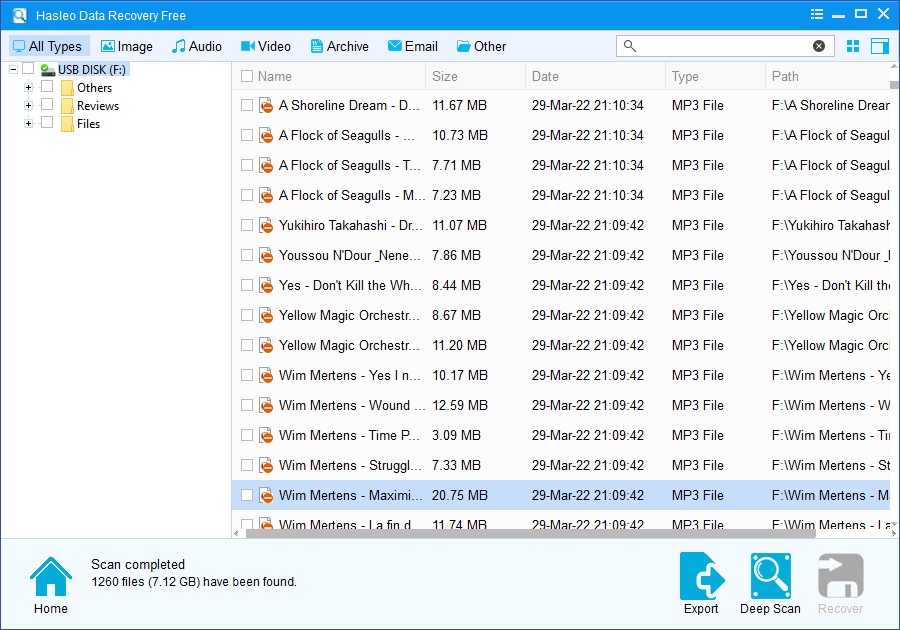Click the right arrow of horizontal scrollbar
The height and width of the screenshot is (630, 900).
(894, 534)
